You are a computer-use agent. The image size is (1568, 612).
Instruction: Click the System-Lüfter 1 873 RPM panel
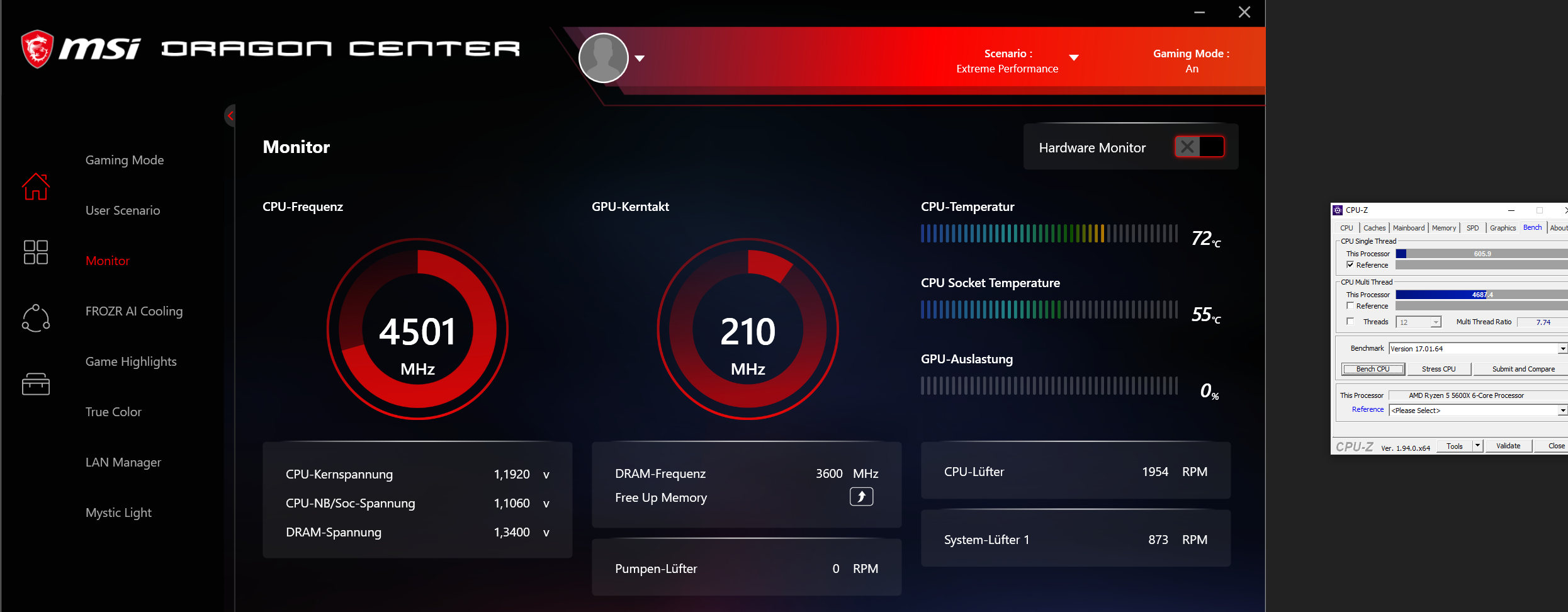point(1076,539)
